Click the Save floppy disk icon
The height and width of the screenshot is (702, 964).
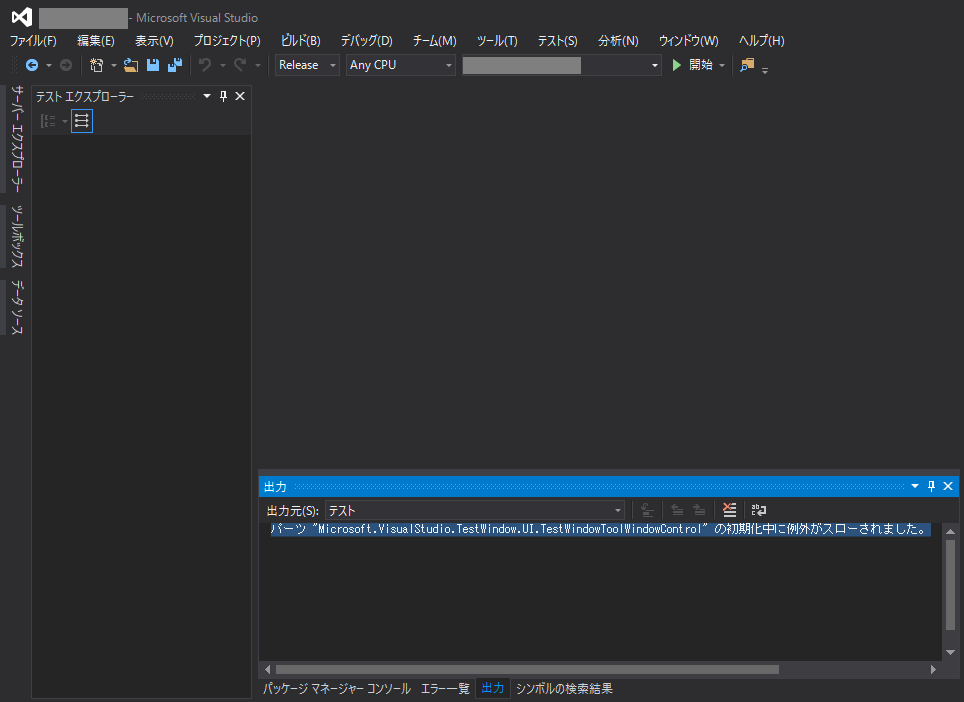(x=152, y=65)
